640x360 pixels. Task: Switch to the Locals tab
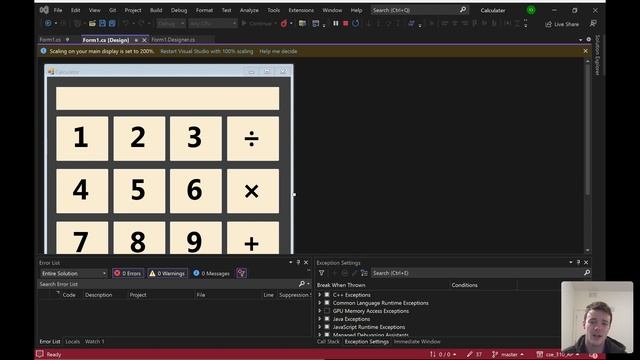tap(72, 341)
